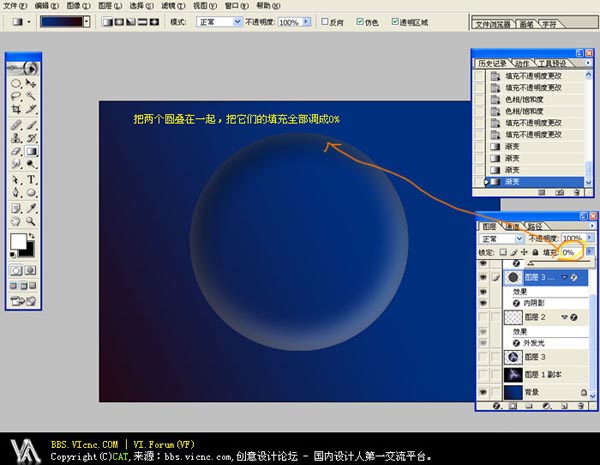Select the Slice tool

(31, 109)
